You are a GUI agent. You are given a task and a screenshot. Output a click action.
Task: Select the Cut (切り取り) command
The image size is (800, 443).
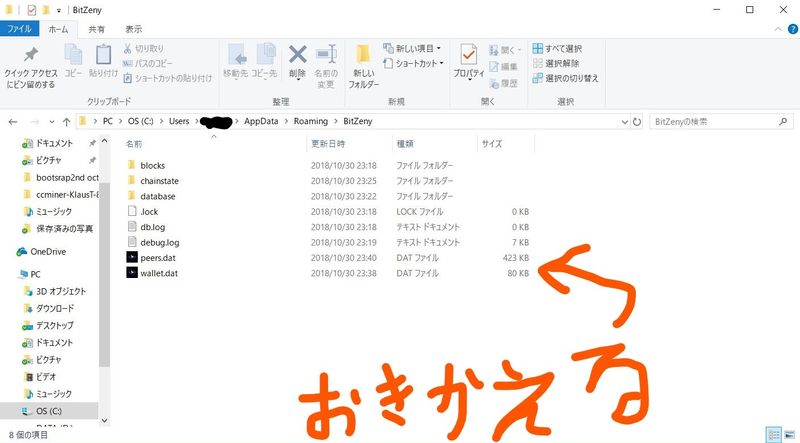(143, 48)
